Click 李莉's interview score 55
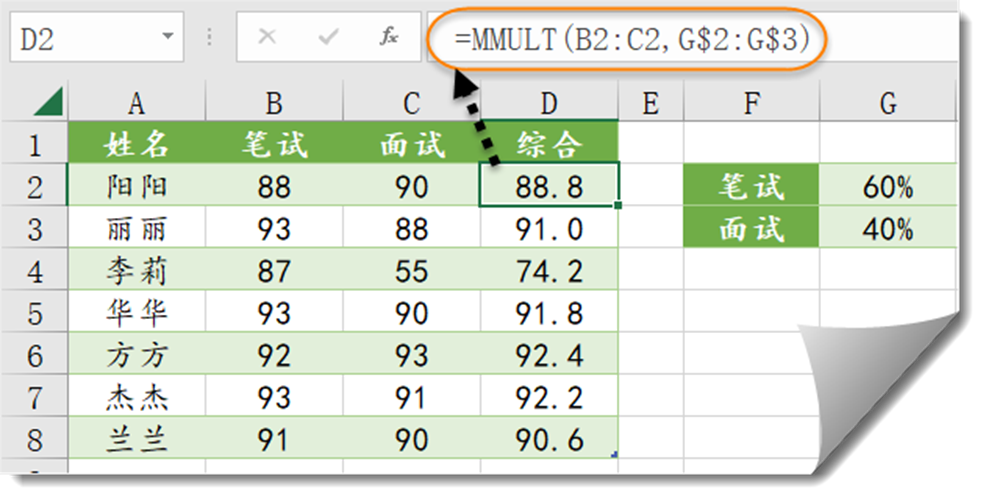The image size is (983, 498). pyautogui.click(x=411, y=270)
